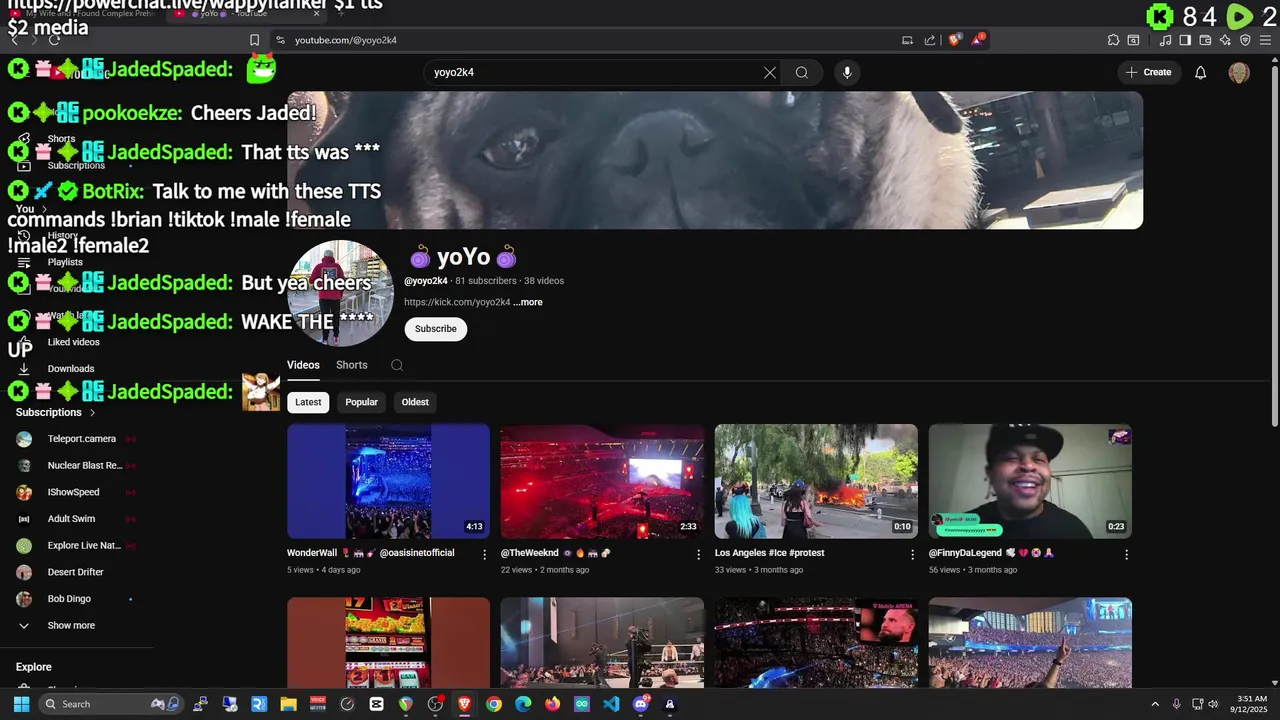Open Brave Rewards triangle icon
This screenshot has width=1280, height=720.
pyautogui.click(x=979, y=40)
